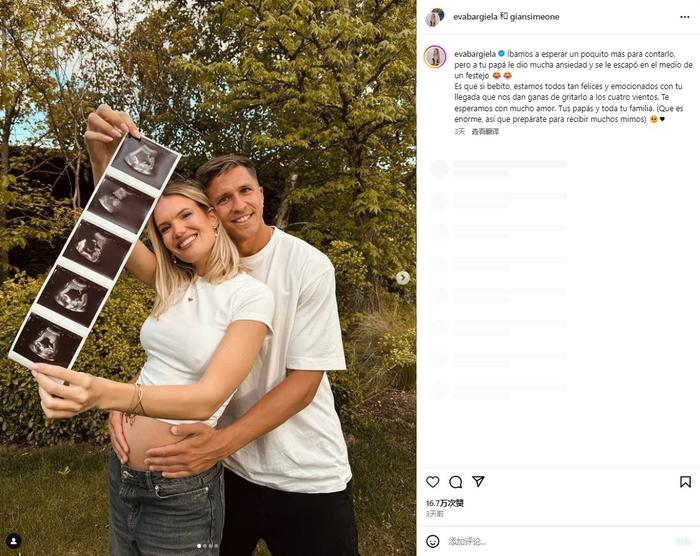Submit comment with post button

(x=683, y=542)
